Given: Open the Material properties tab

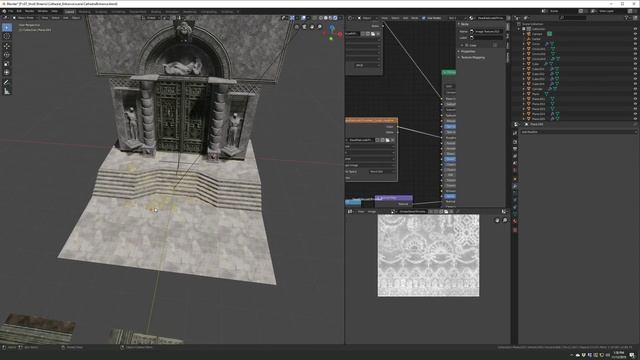Looking at the screenshot, I should [515, 222].
